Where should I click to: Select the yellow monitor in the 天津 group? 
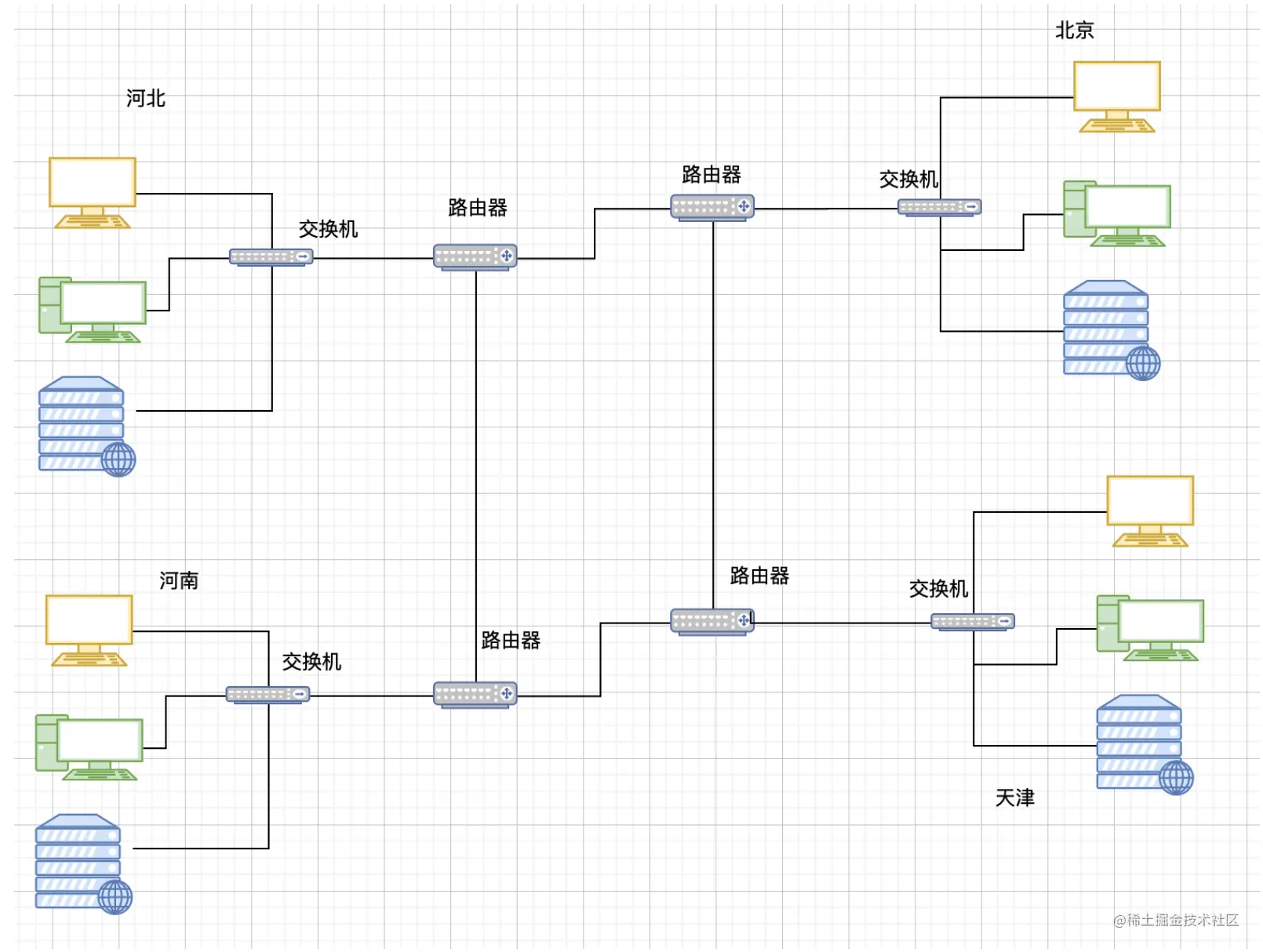[1150, 511]
